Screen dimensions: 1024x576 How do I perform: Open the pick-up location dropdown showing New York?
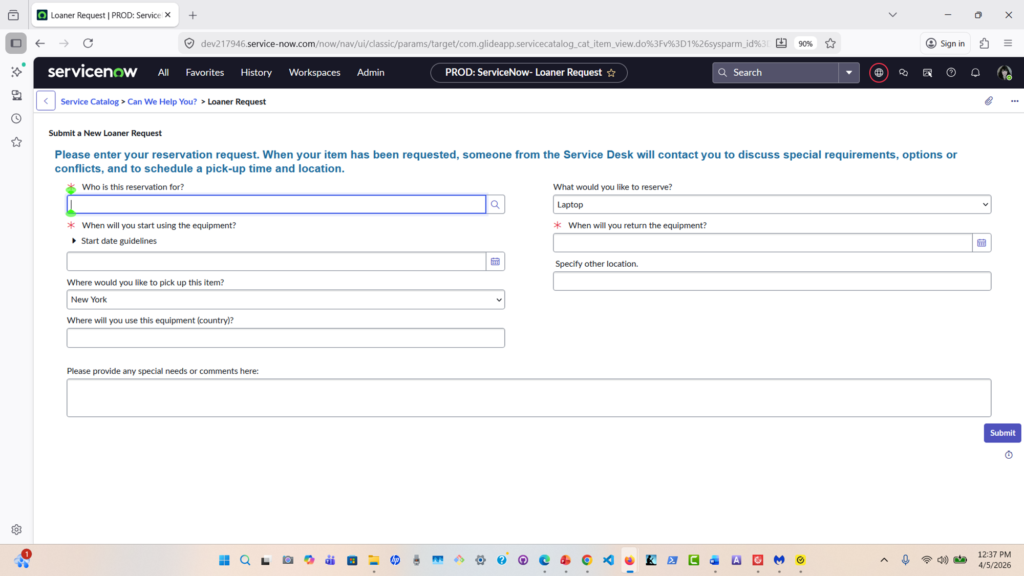[x=285, y=300]
